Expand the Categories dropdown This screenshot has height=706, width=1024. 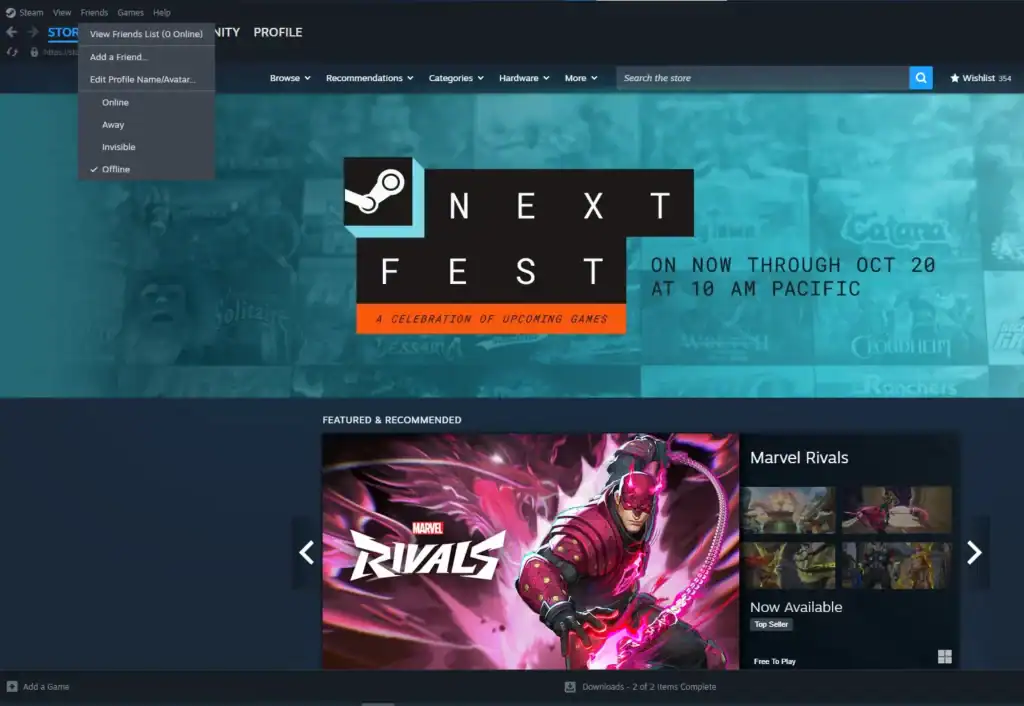click(456, 78)
